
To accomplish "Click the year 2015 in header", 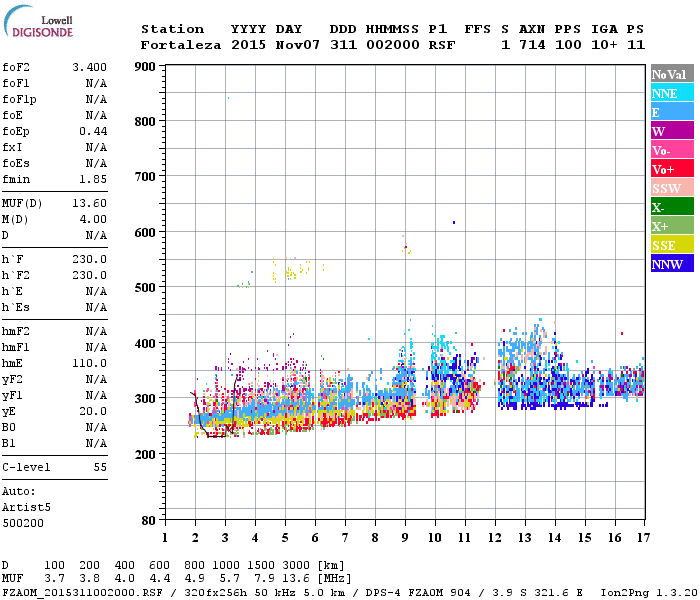I will coord(248,45).
